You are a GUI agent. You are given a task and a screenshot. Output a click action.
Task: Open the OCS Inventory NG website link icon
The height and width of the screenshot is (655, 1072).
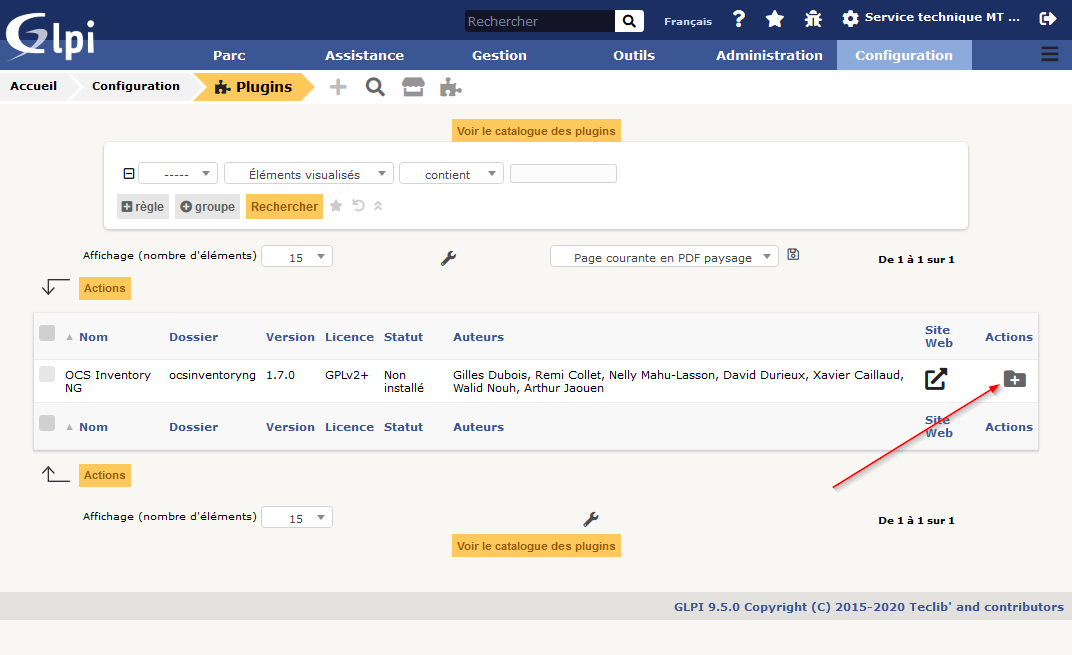935,379
